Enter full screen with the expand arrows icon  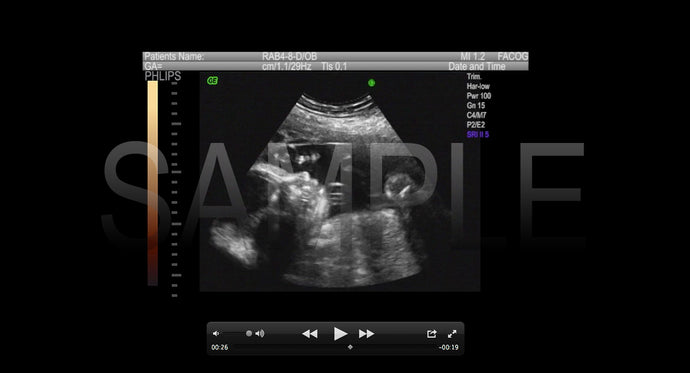pos(452,334)
